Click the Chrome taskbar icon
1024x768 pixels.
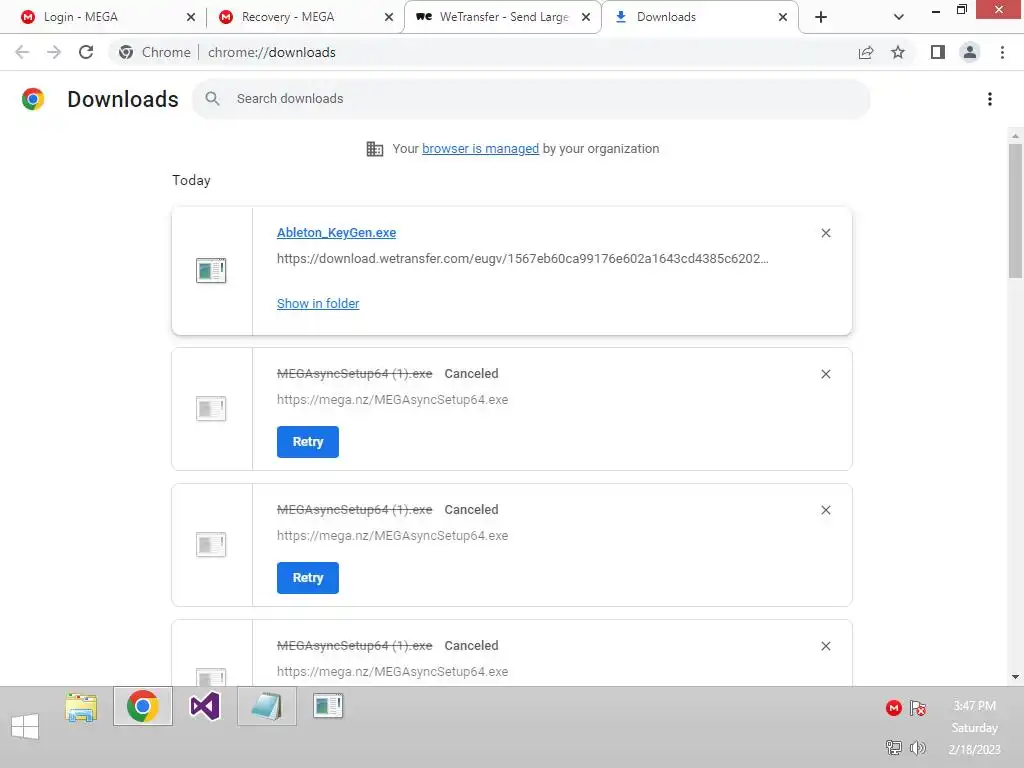(143, 707)
